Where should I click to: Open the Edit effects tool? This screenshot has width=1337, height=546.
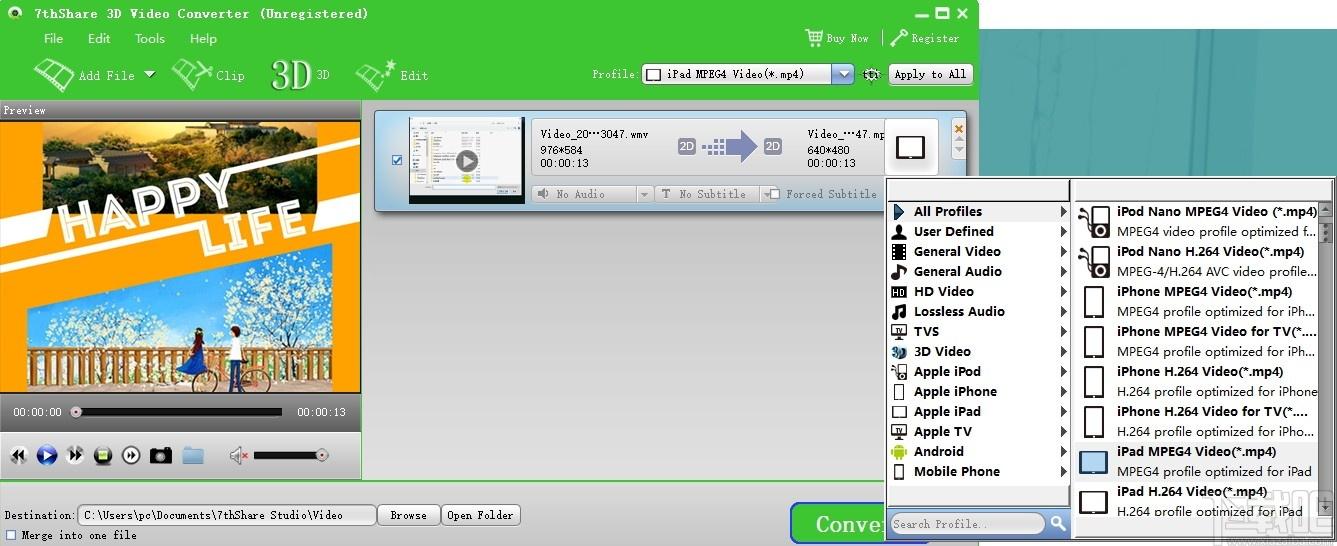[392, 74]
